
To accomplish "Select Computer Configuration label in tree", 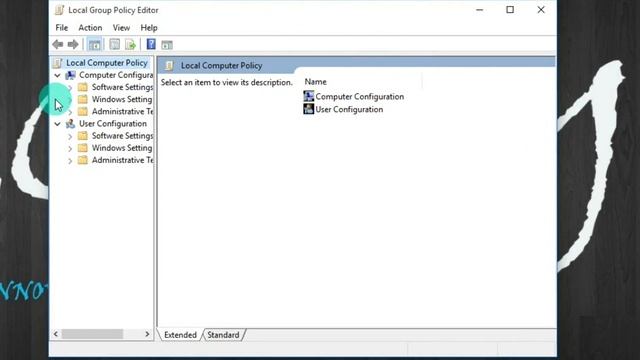I will (x=116, y=75).
